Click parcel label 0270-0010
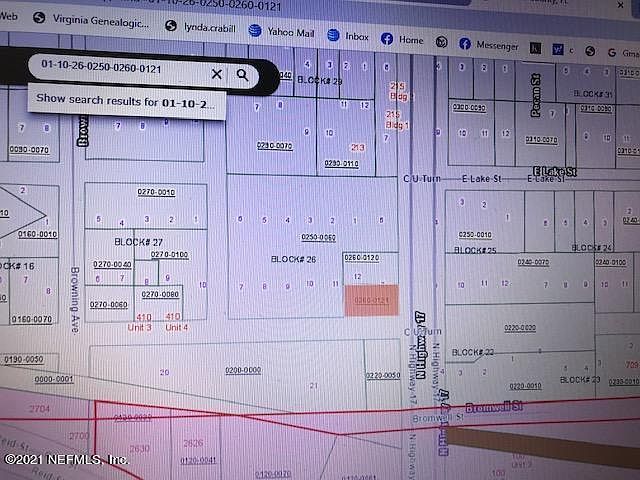Screen dimensions: 640x480 click(156, 192)
